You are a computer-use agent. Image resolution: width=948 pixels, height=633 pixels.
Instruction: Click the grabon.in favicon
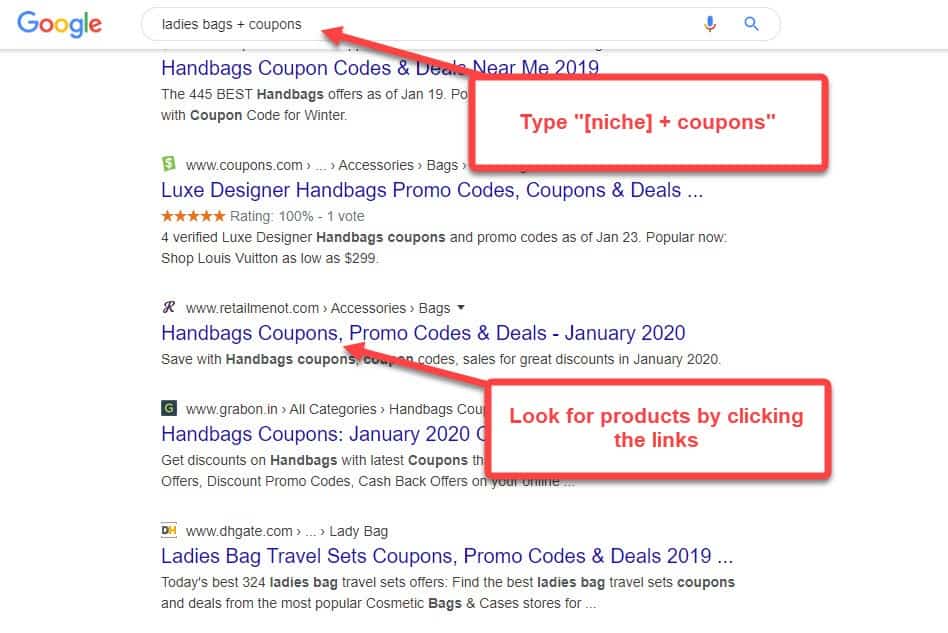[168, 408]
